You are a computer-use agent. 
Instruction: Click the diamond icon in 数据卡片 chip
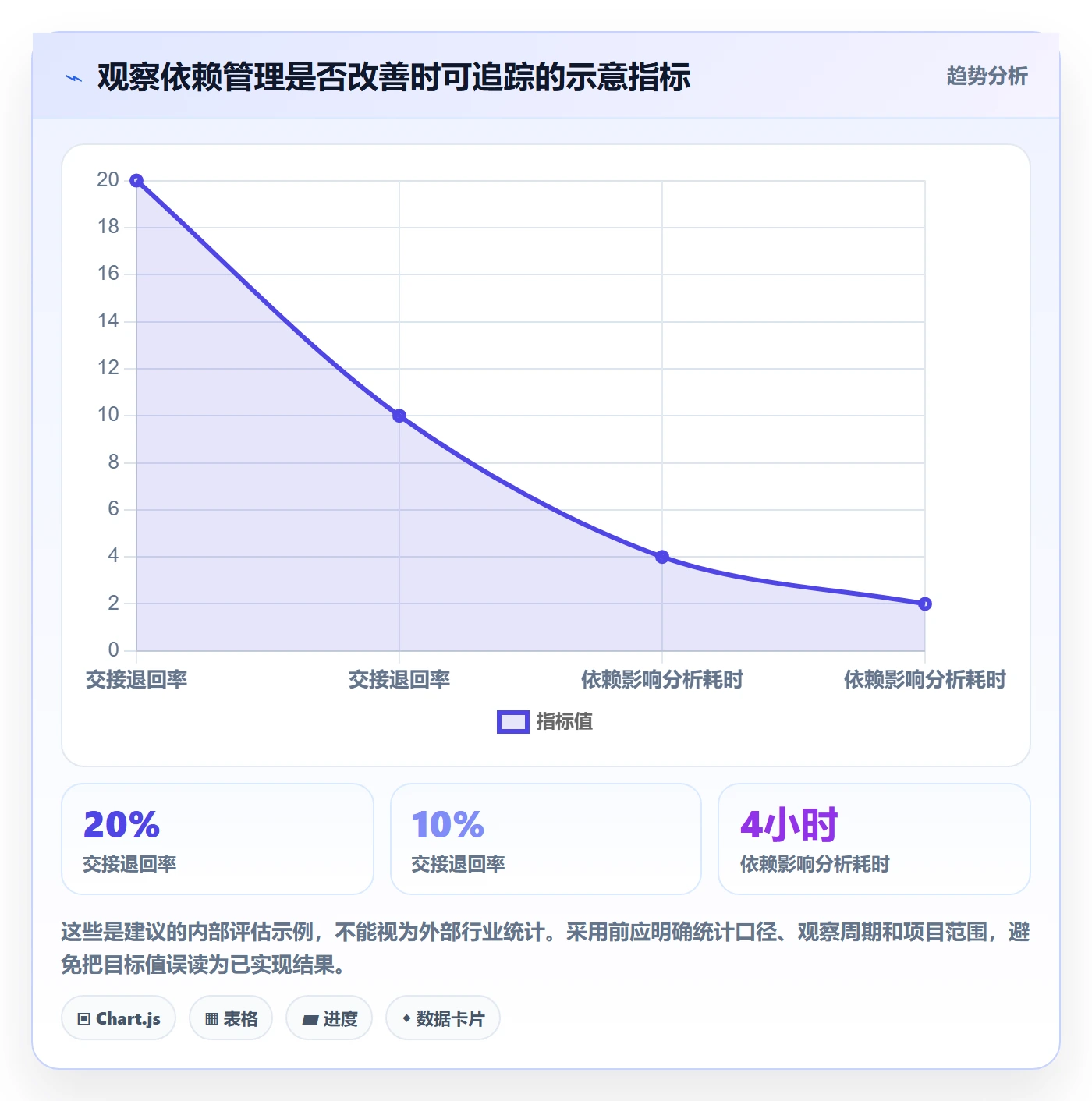[406, 1018]
